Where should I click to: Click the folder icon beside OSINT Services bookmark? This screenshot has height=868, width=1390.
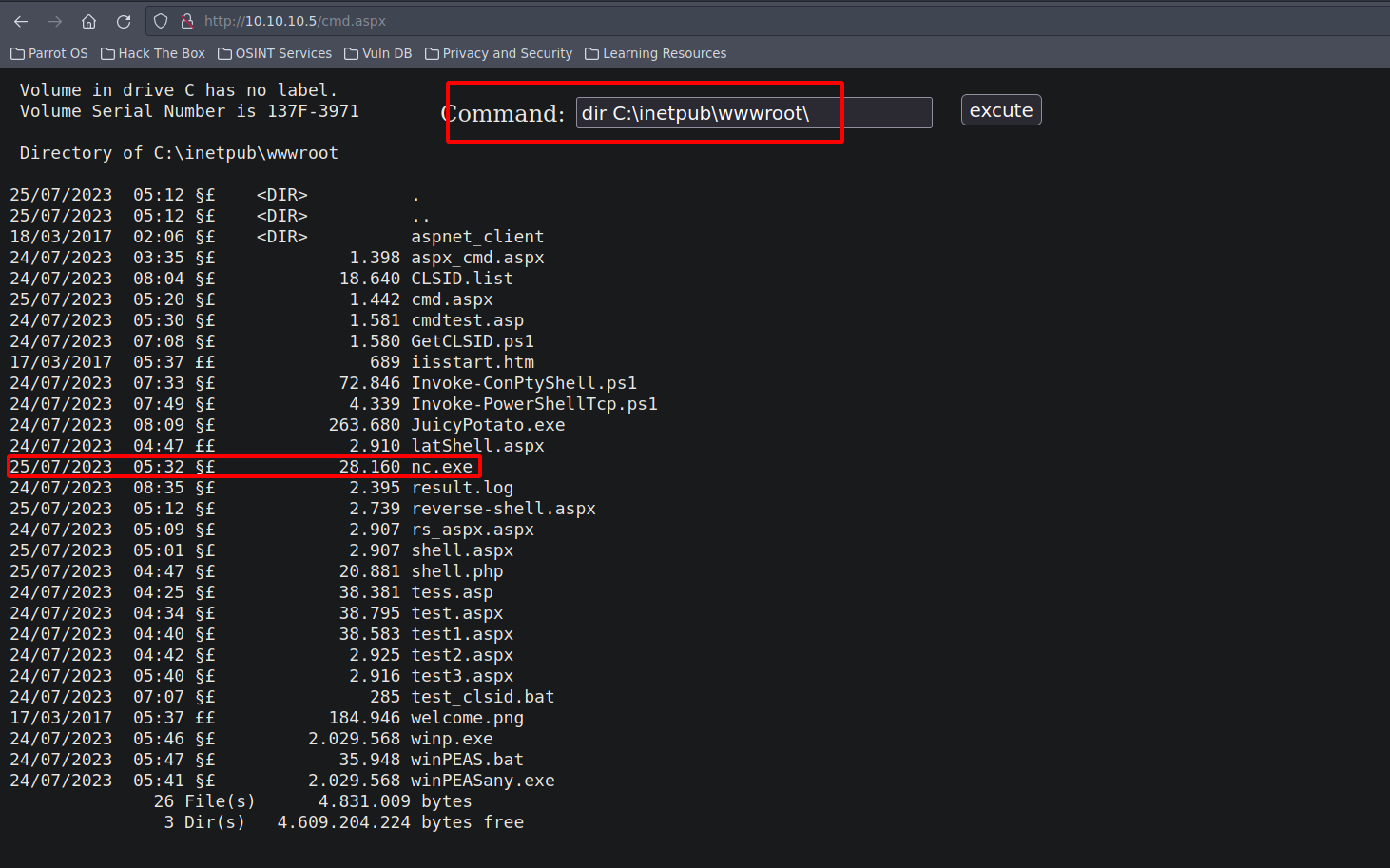[223, 53]
